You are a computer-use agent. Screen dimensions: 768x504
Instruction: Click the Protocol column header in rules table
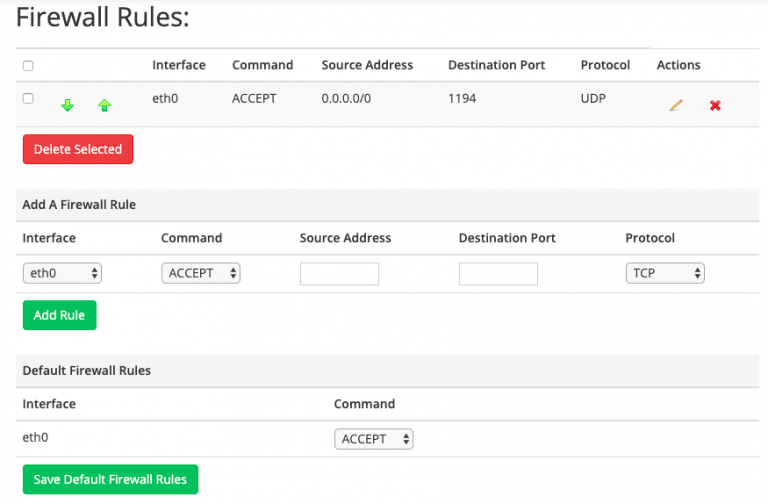tap(605, 65)
